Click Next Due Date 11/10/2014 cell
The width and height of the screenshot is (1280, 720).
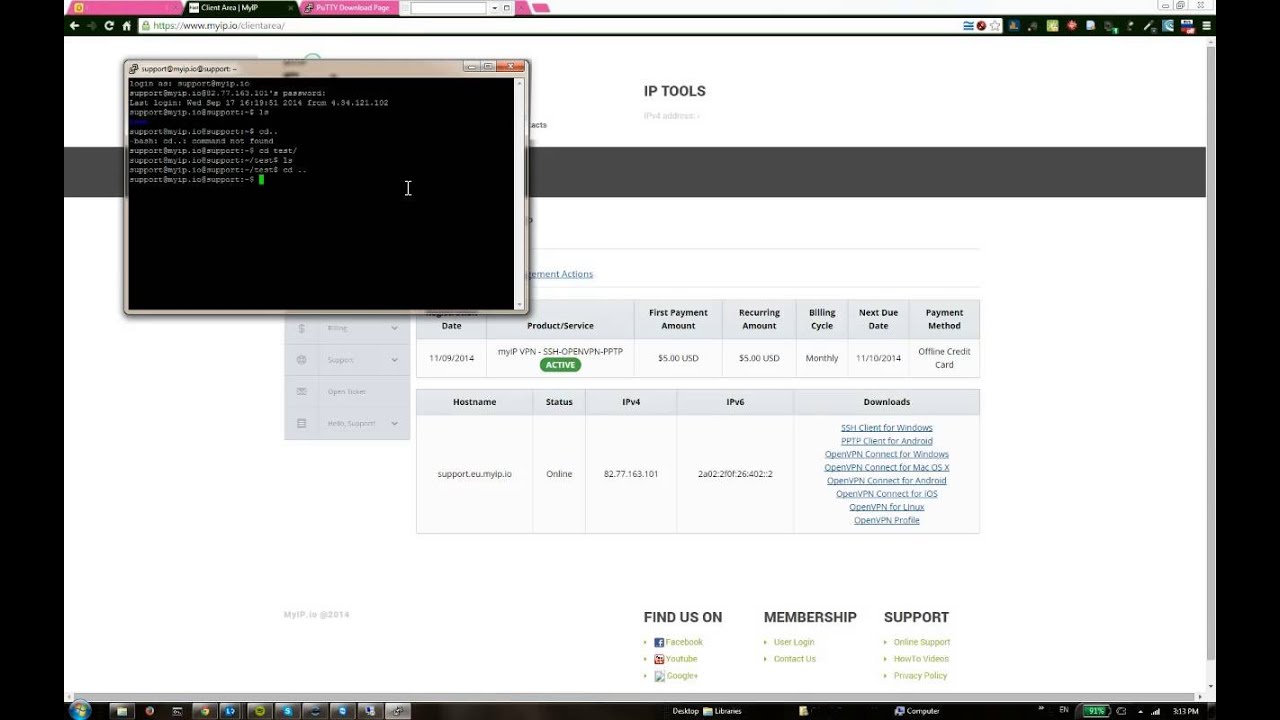pos(878,358)
